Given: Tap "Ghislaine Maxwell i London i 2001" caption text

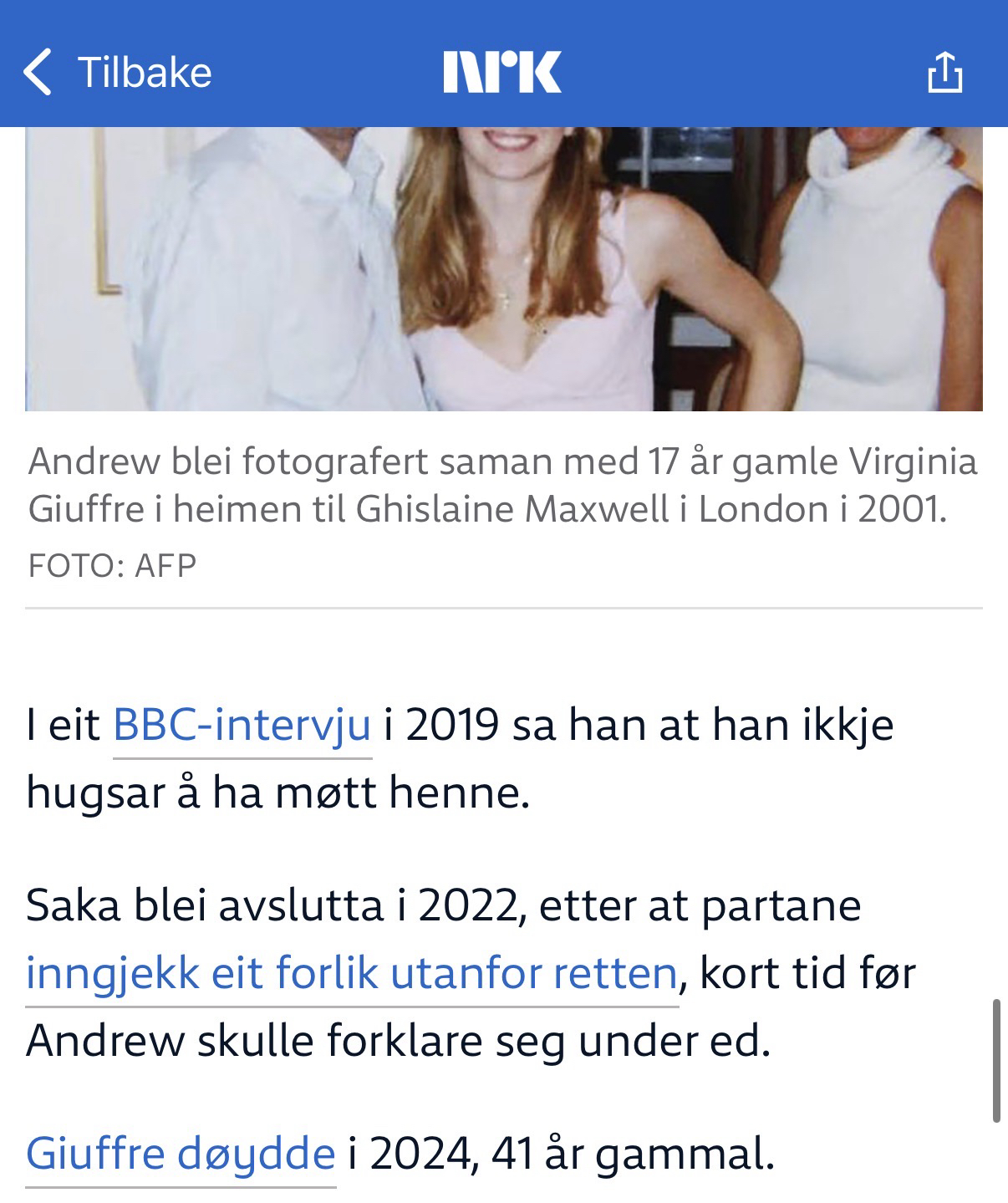Looking at the screenshot, I should pyautogui.click(x=652, y=508).
